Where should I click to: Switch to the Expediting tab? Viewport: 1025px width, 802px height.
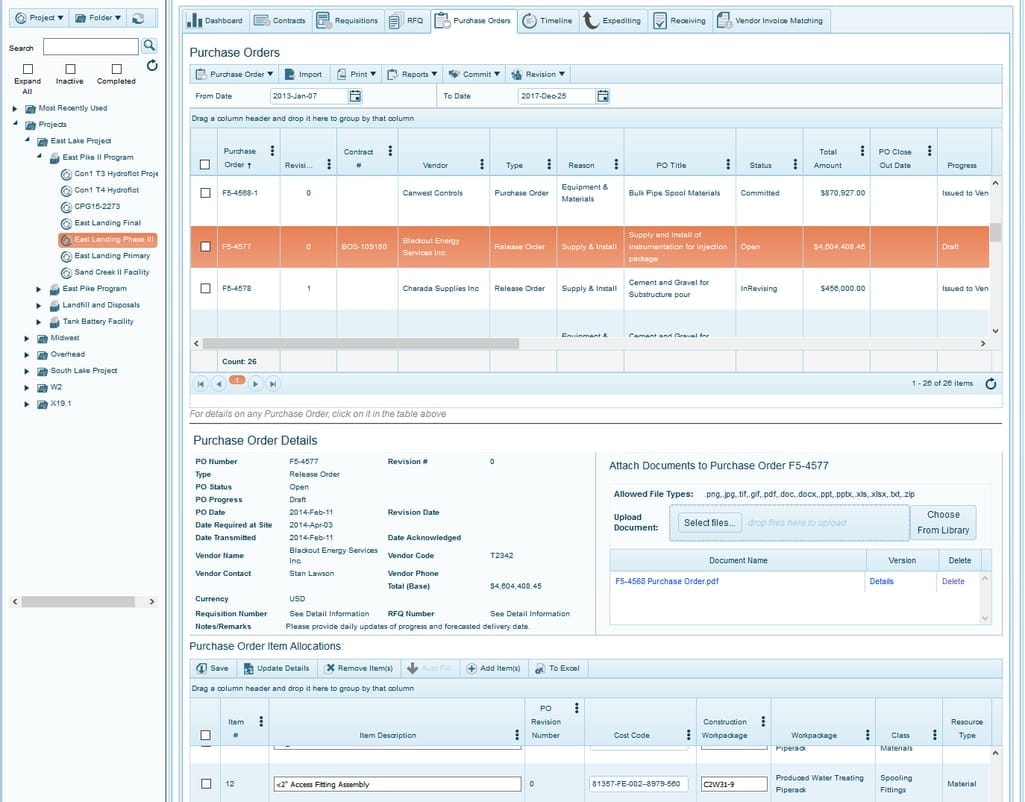coord(612,21)
